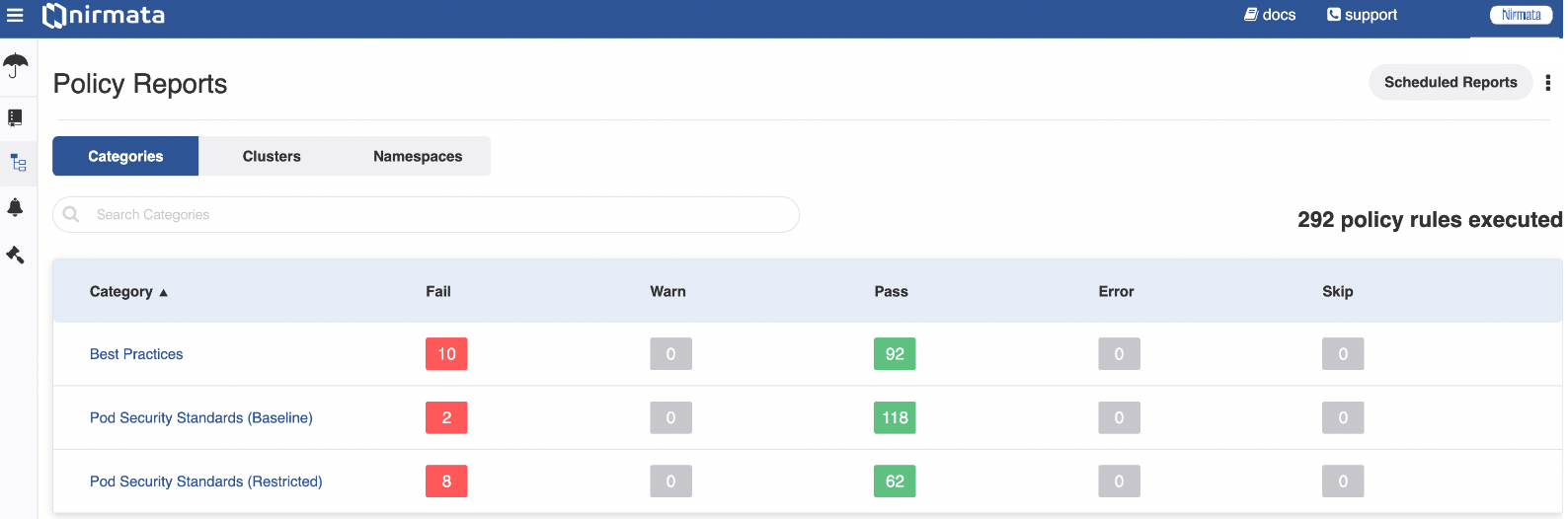The width and height of the screenshot is (1568, 519).
Task: Open Pod Security Standards (Baseline) link
Action: [201, 417]
